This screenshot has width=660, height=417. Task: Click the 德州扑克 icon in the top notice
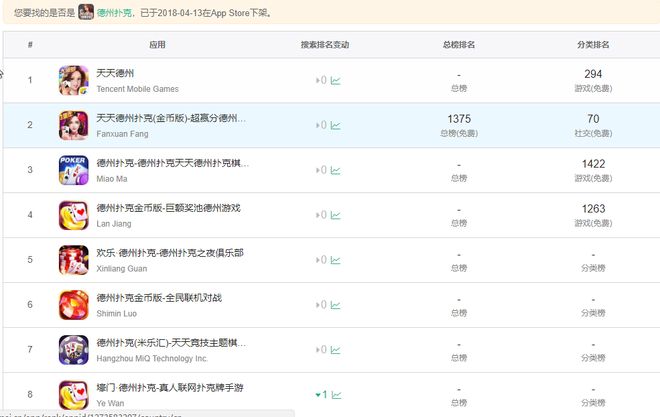[86, 12]
